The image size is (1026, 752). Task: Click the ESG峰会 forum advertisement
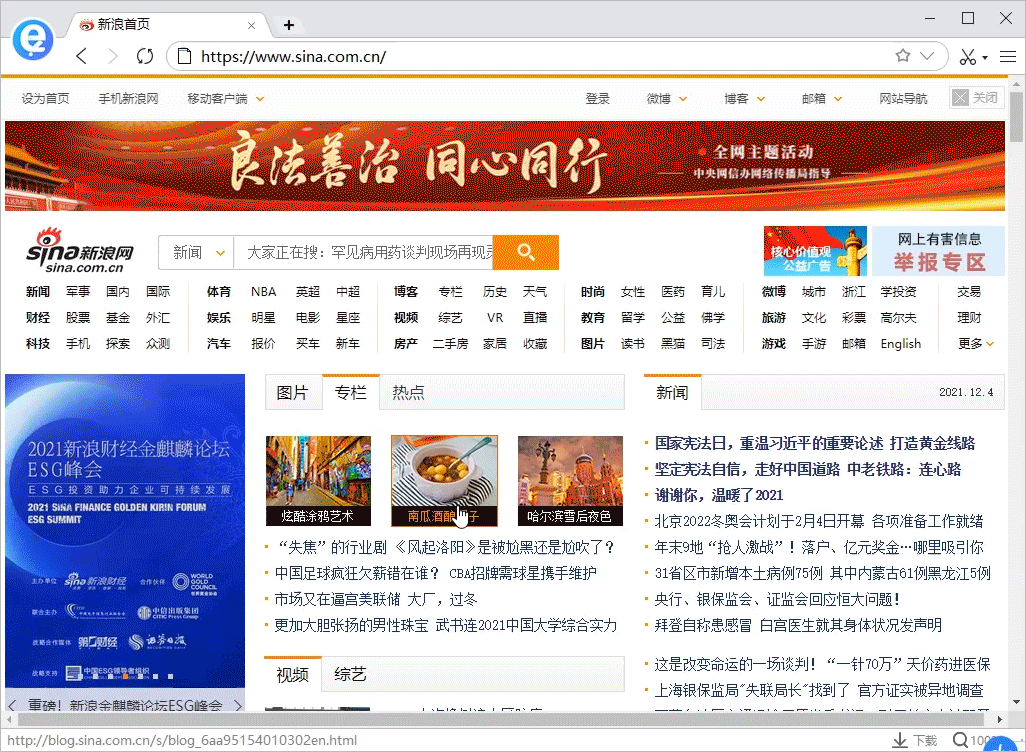tap(125, 531)
